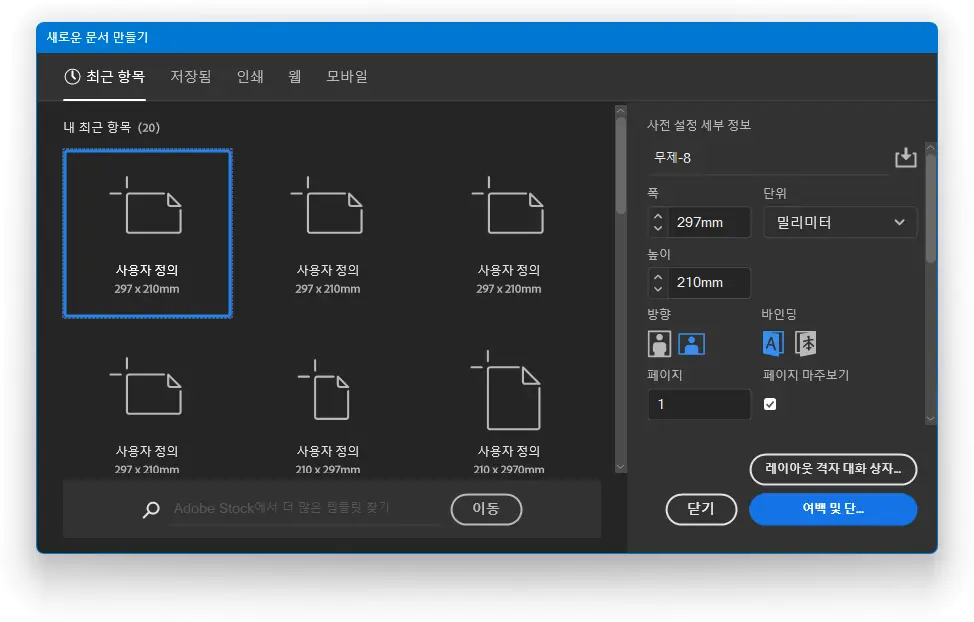The image size is (974, 622).
Task: Click the 이동 button next to search
Action: (x=486, y=509)
